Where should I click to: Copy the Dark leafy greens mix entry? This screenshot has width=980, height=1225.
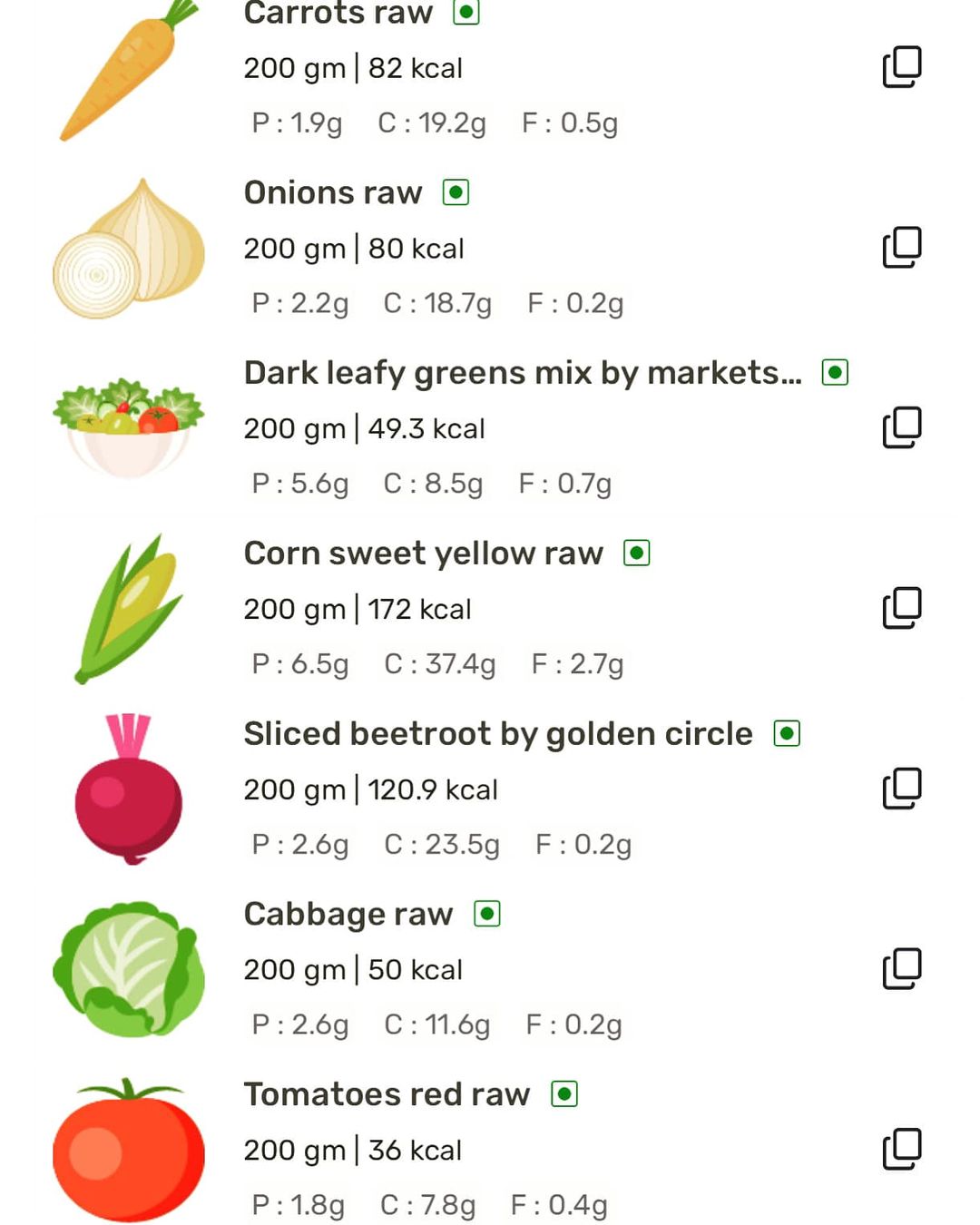click(x=901, y=427)
